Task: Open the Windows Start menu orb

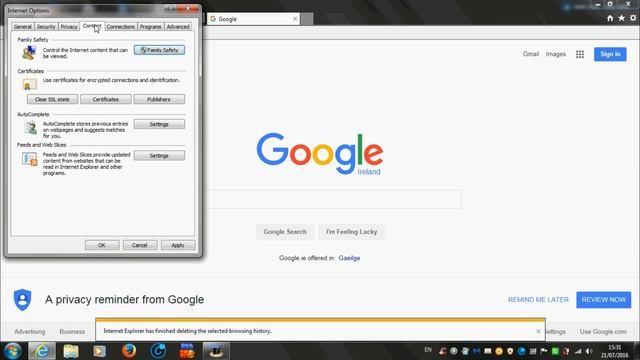Action: point(13,351)
